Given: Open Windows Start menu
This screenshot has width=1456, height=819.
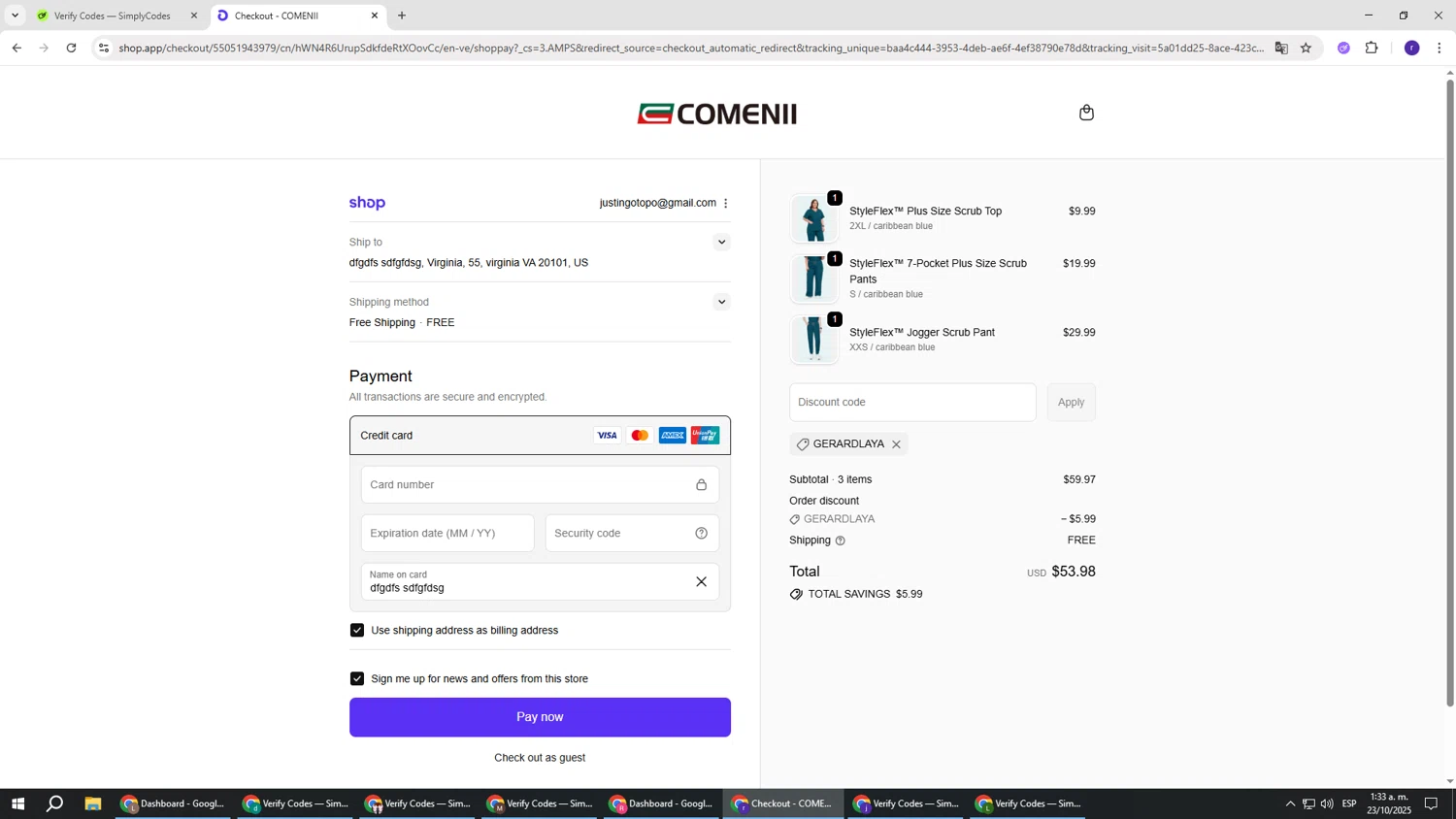Looking at the screenshot, I should click(x=17, y=803).
